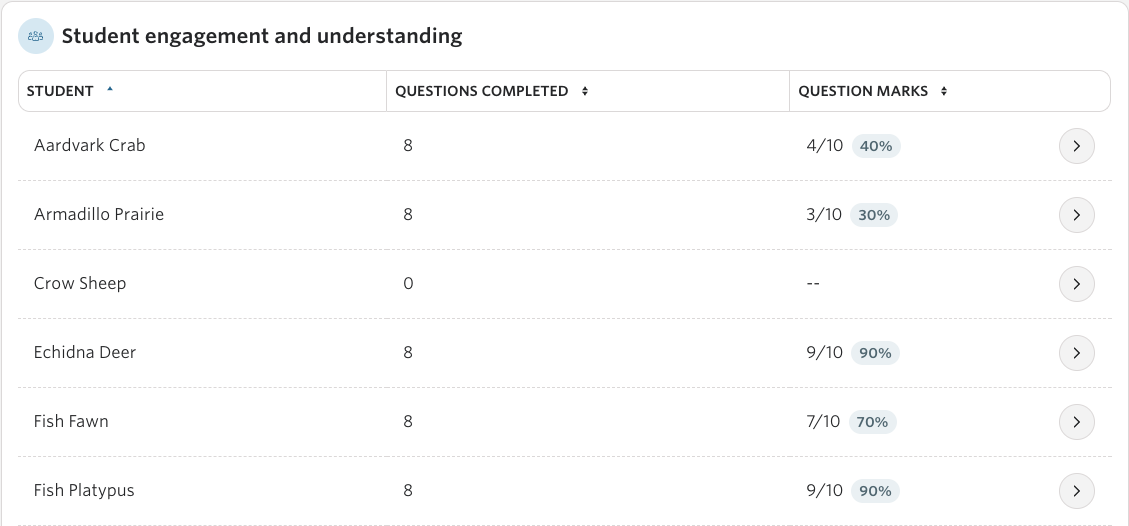
Task: Sort by Question Marks arrows
Action: click(x=943, y=91)
